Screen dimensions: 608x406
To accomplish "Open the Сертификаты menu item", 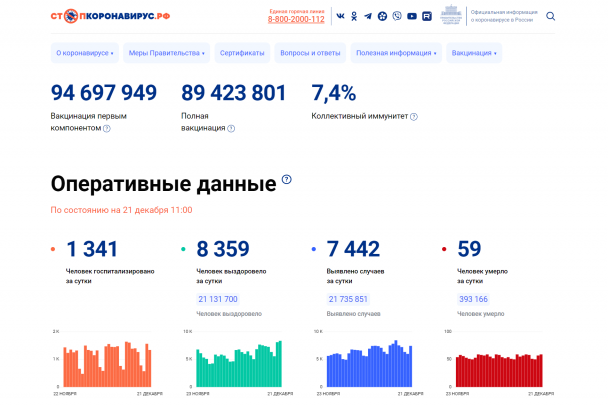I will pos(242,52).
